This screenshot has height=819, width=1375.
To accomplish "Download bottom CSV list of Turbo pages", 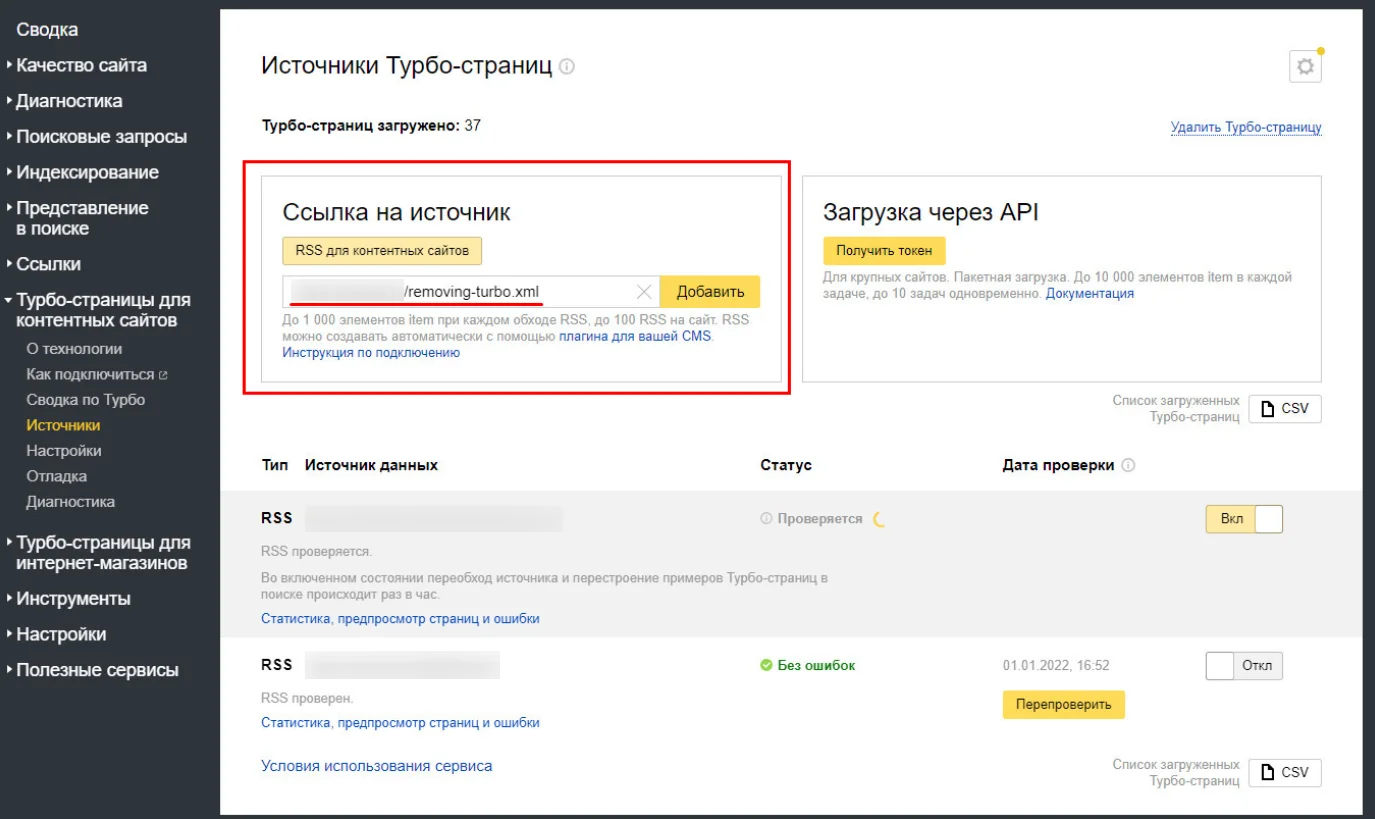I will 1284,772.
